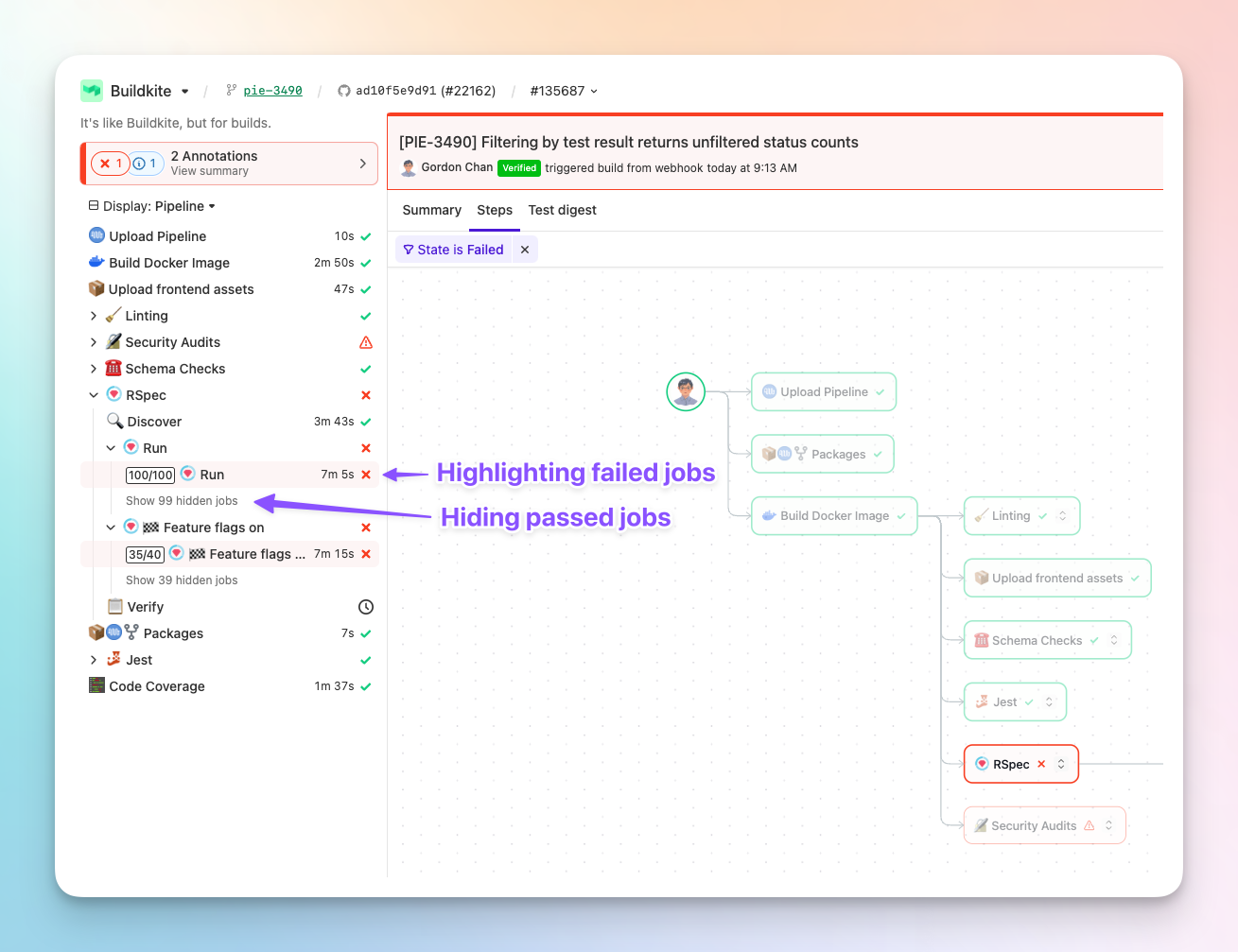Click the failed annotations count badge
1238x952 pixels.
click(x=111, y=164)
